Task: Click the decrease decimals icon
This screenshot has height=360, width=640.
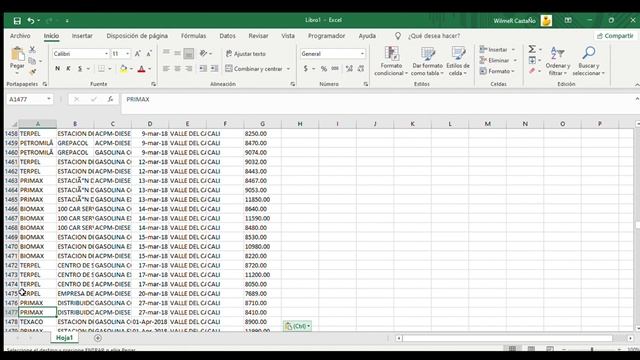Action: pyautogui.click(x=361, y=69)
